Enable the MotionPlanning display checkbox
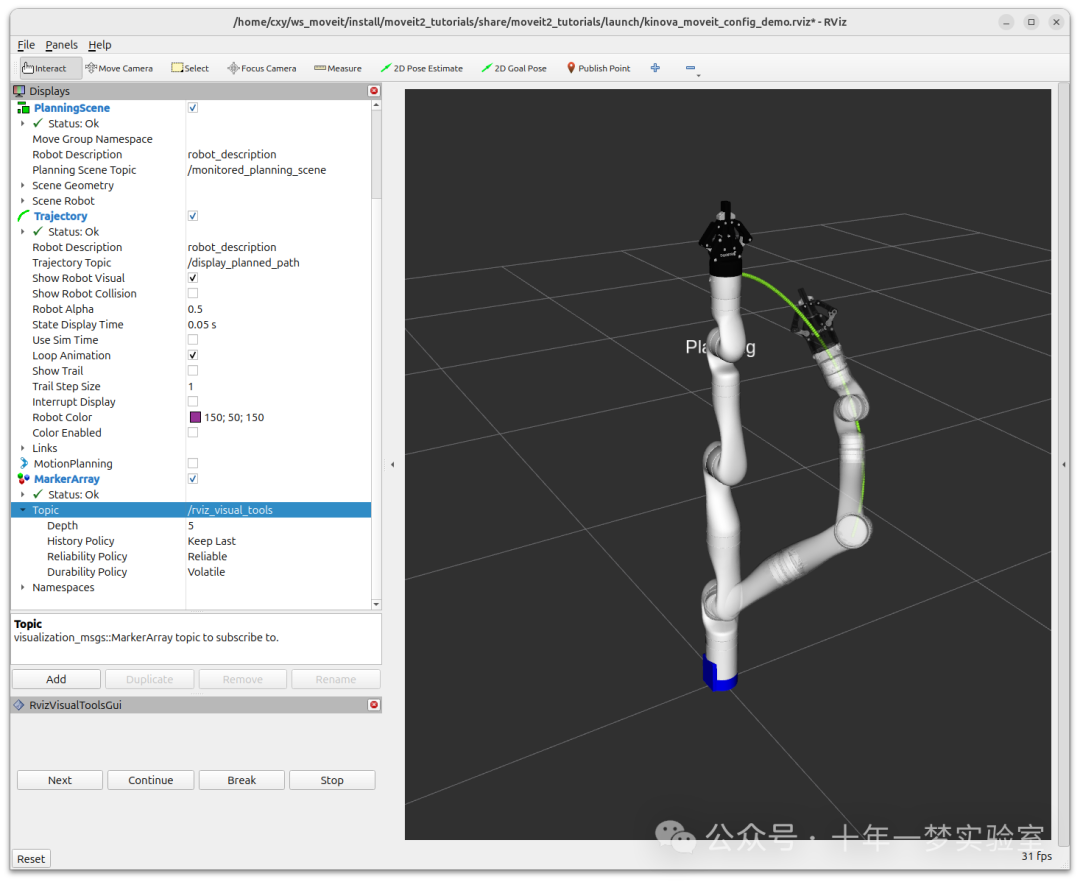This screenshot has height=882, width=1080. (x=193, y=463)
